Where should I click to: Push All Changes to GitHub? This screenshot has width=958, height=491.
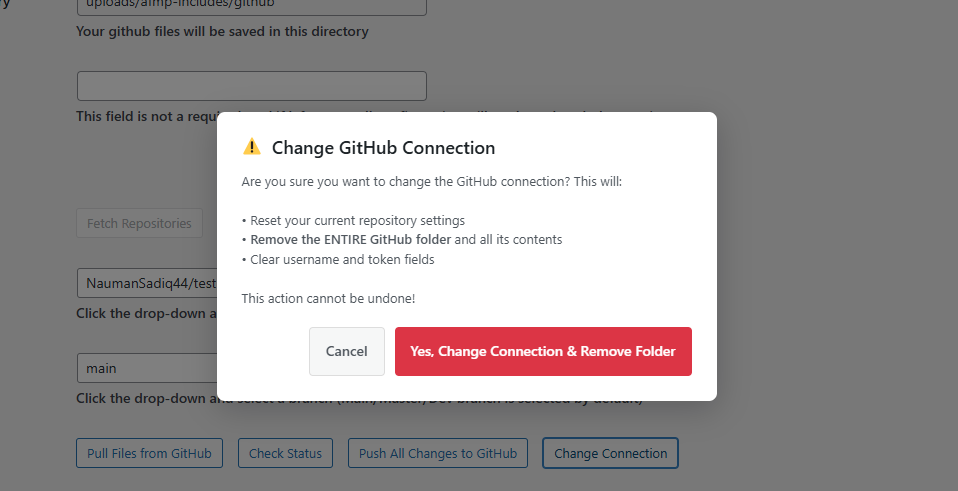coord(438,453)
